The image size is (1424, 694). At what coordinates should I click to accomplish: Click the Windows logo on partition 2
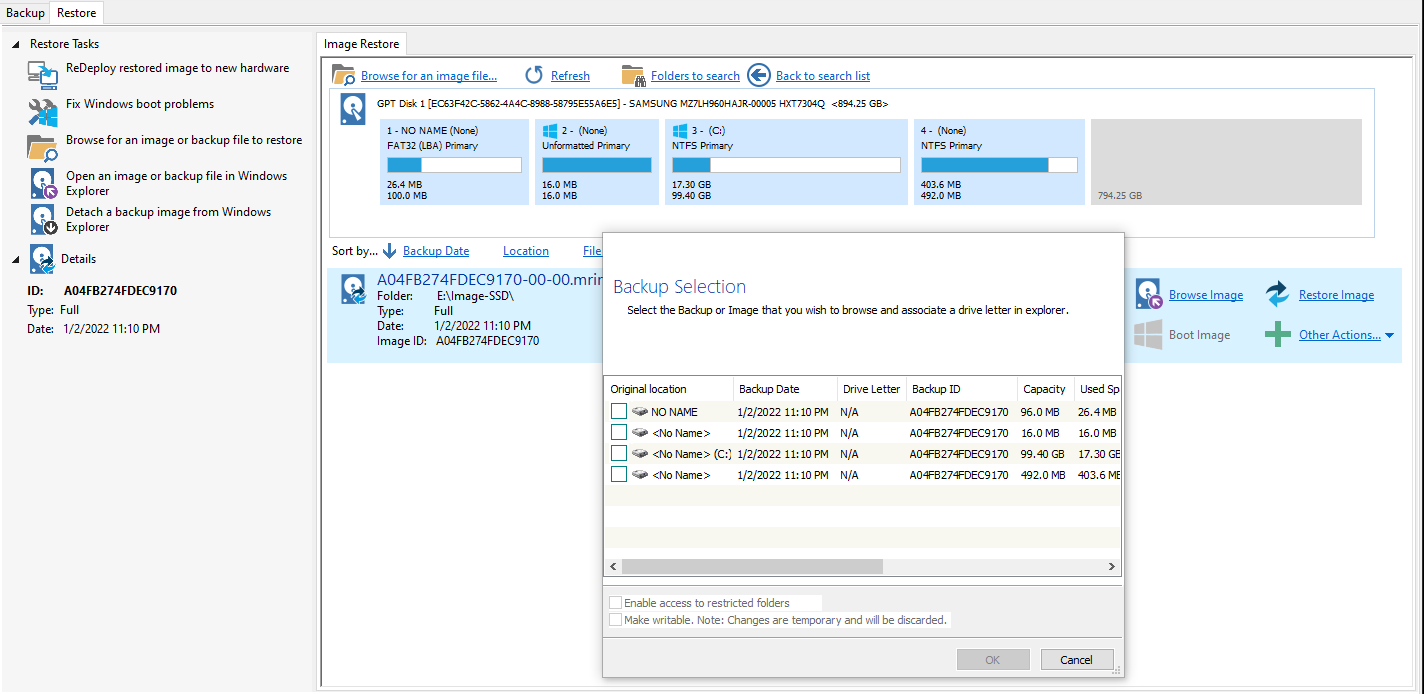click(550, 130)
